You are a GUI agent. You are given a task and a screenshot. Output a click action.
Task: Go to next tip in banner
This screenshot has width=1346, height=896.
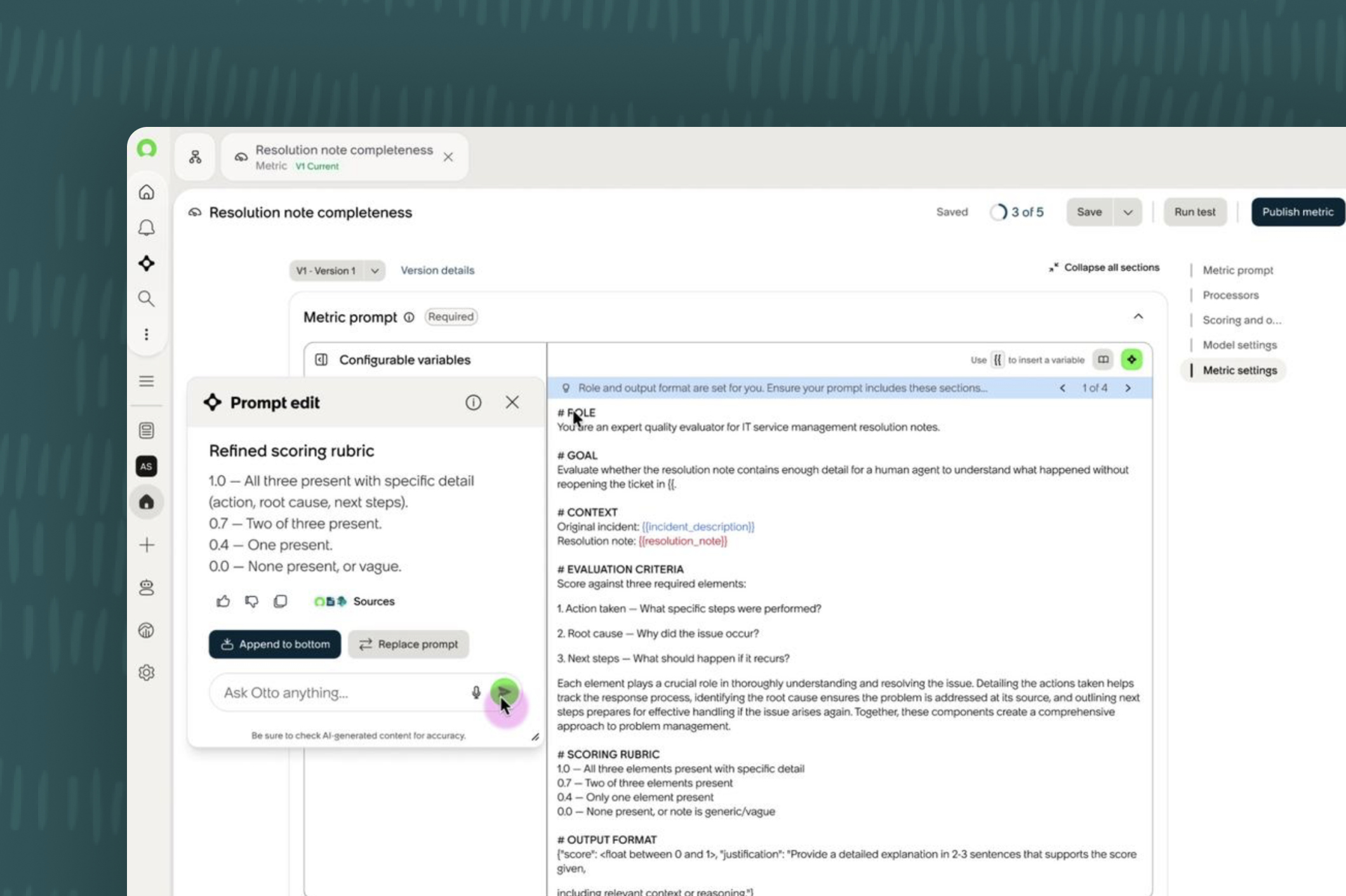click(1128, 388)
